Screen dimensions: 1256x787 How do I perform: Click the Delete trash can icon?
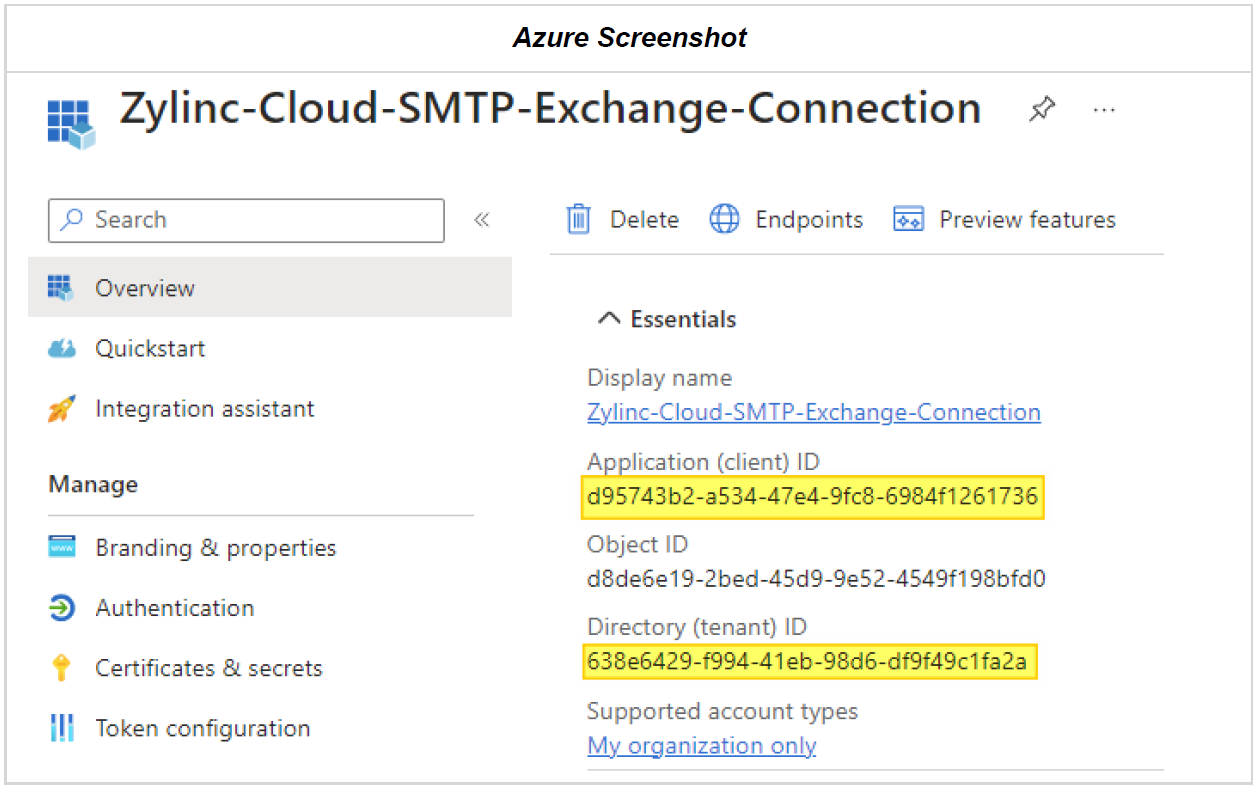click(x=579, y=219)
